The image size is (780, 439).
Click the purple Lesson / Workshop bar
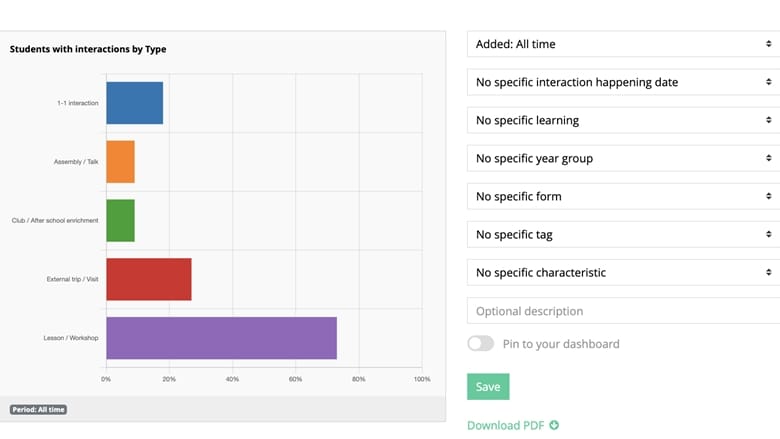pyautogui.click(x=221, y=338)
